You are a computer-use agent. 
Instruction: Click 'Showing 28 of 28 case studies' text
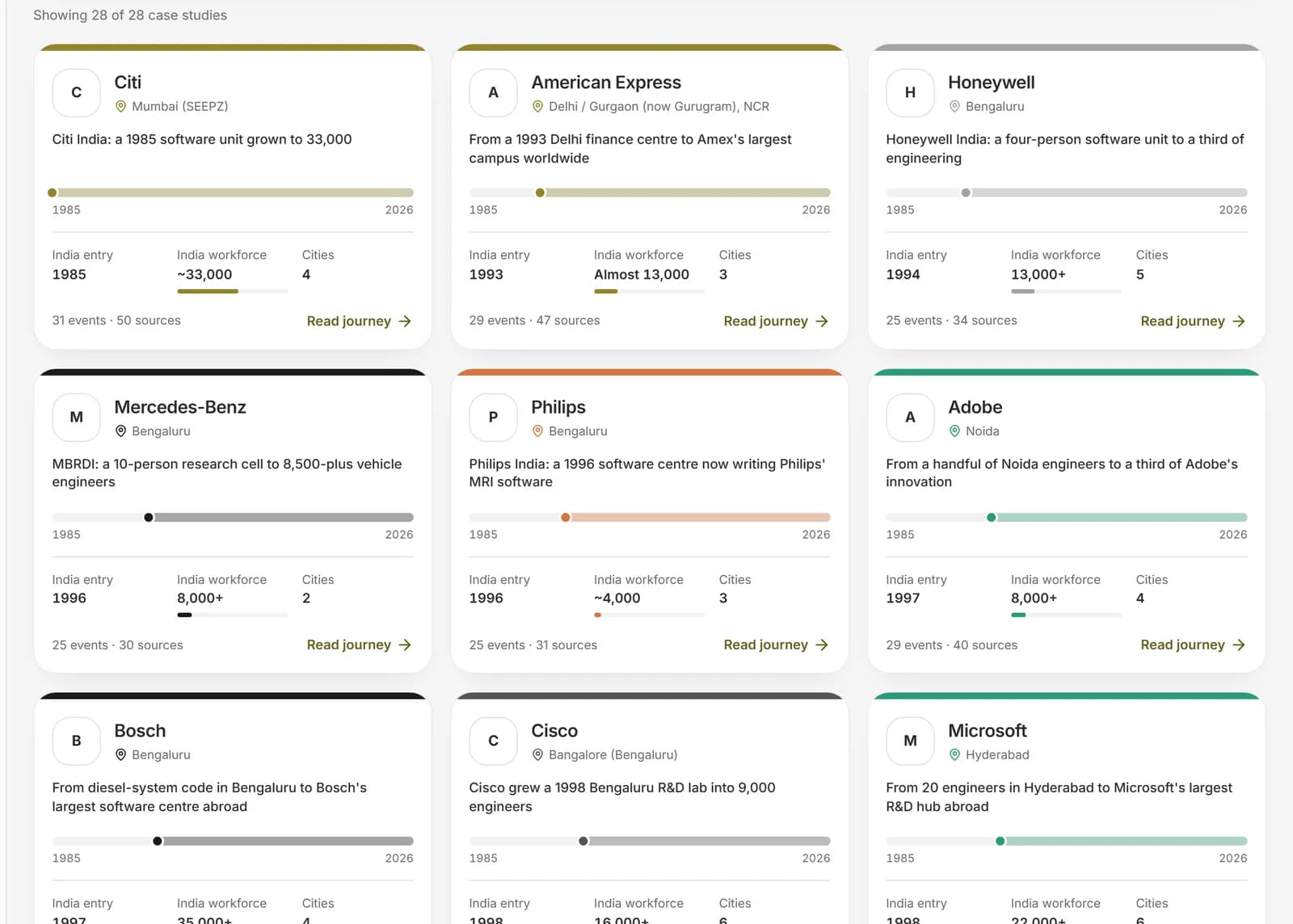tap(130, 15)
